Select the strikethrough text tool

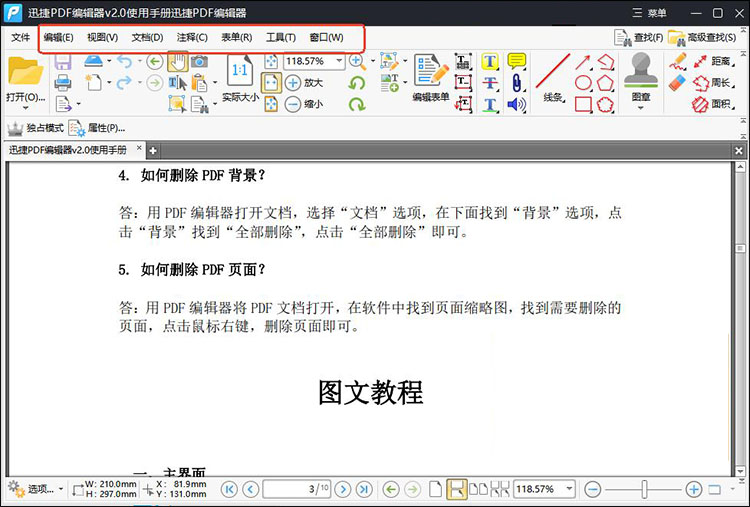tap(490, 83)
